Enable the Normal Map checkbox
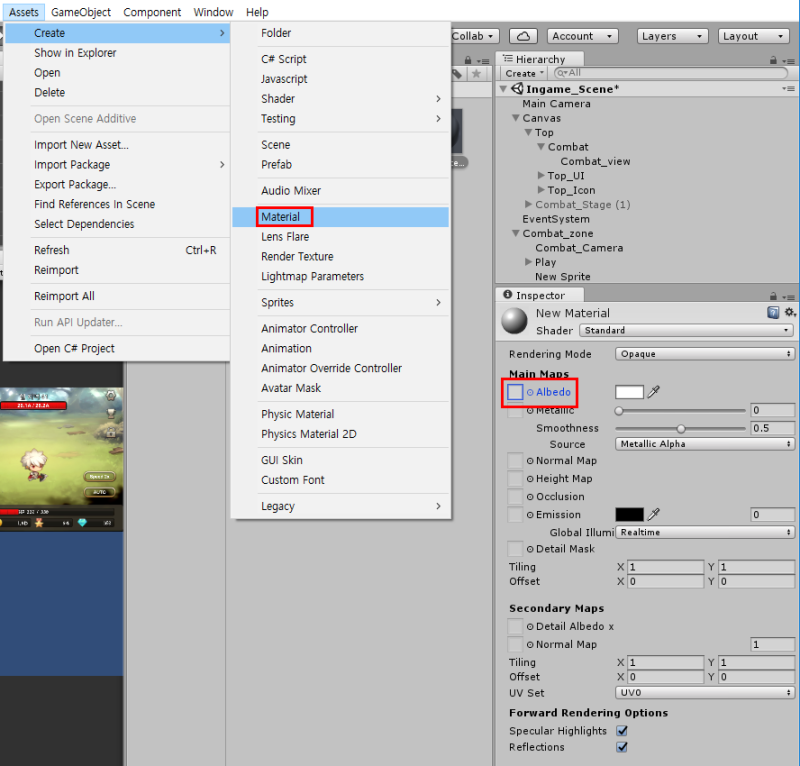 [516, 461]
